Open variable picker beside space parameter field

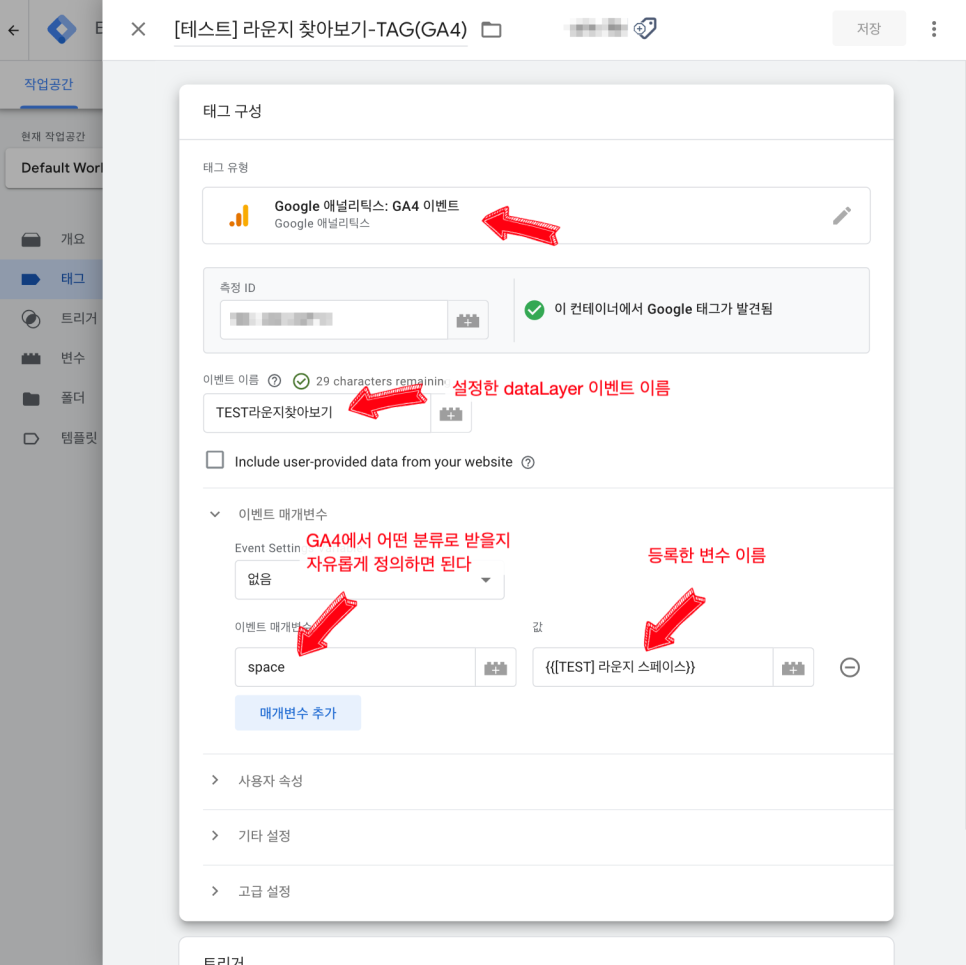pos(496,667)
